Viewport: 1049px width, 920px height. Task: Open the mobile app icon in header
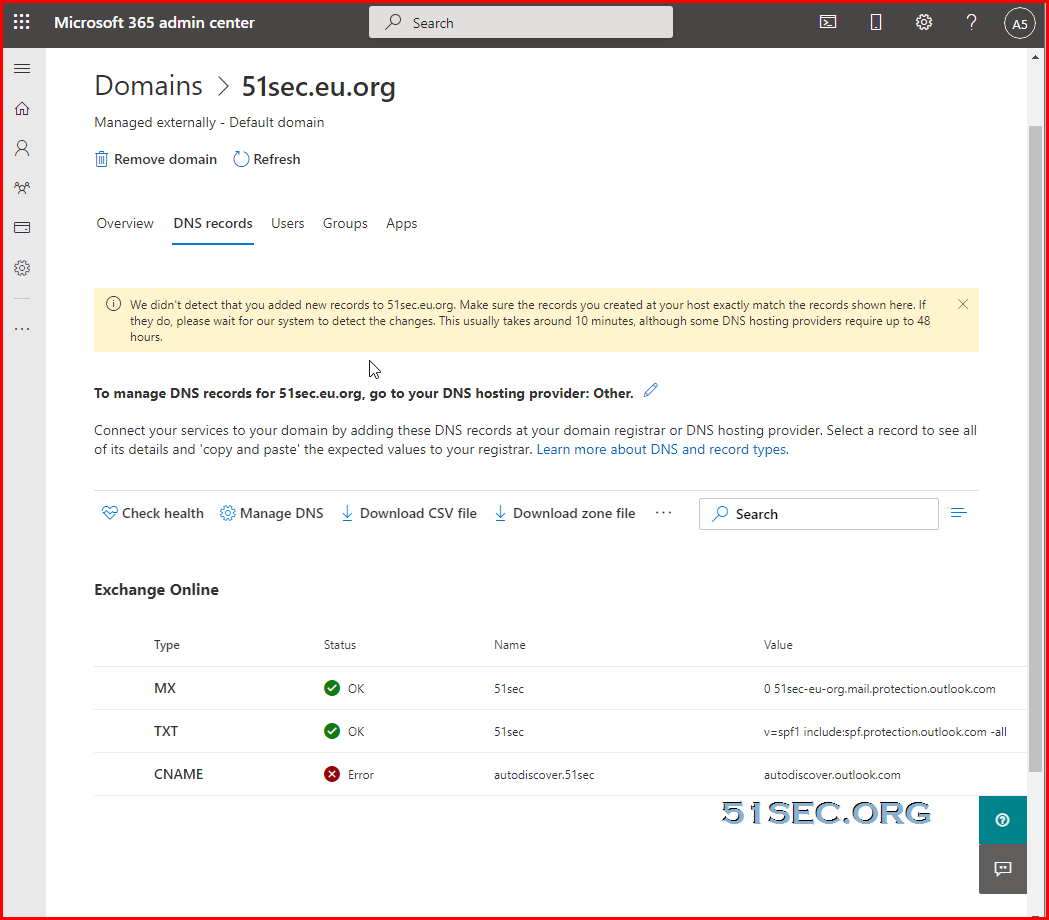876,22
